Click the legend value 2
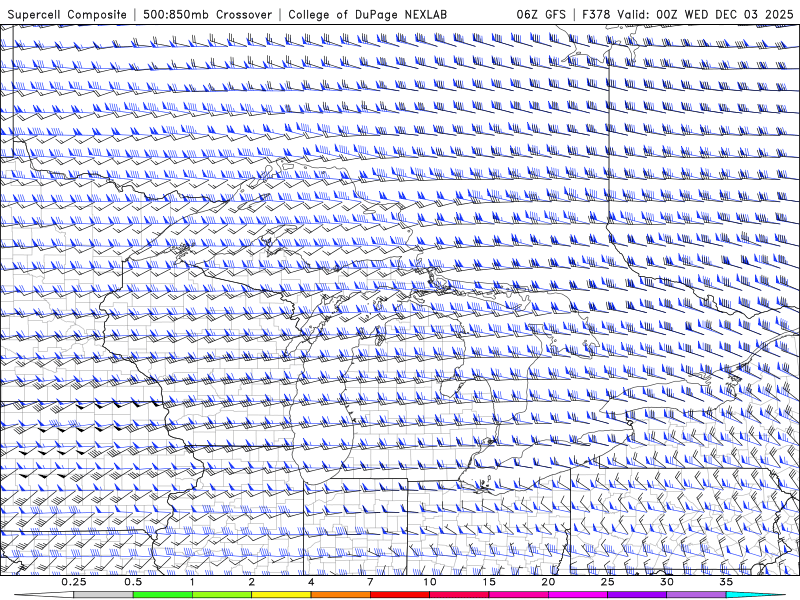Screen dimensions: 800x600 pyautogui.click(x=252, y=582)
